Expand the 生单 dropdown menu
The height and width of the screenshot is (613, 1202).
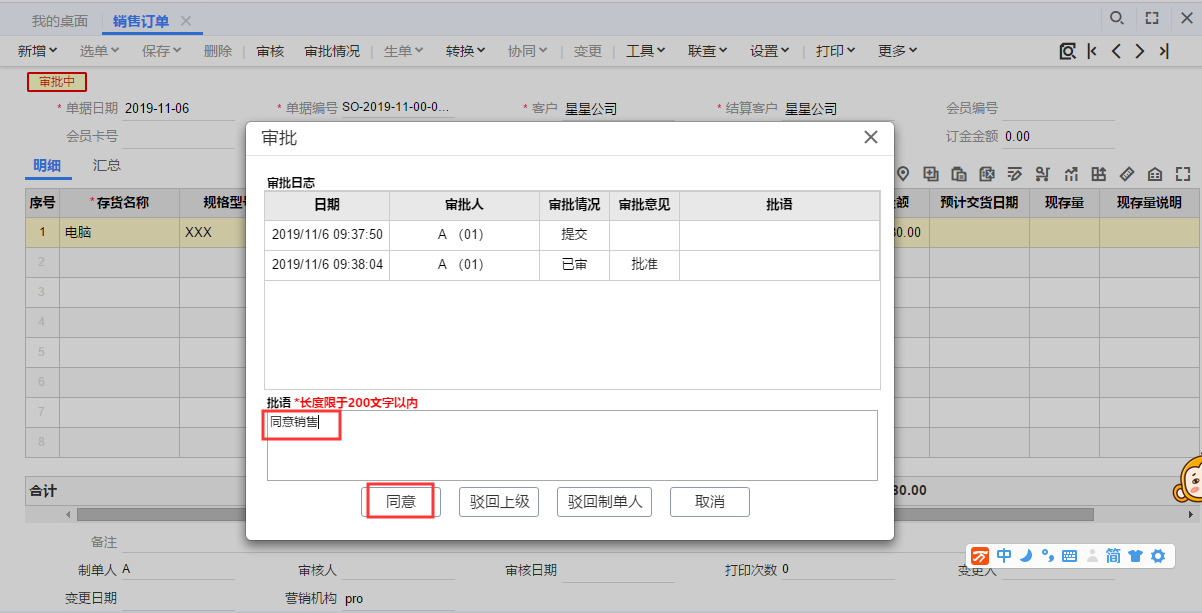click(404, 51)
